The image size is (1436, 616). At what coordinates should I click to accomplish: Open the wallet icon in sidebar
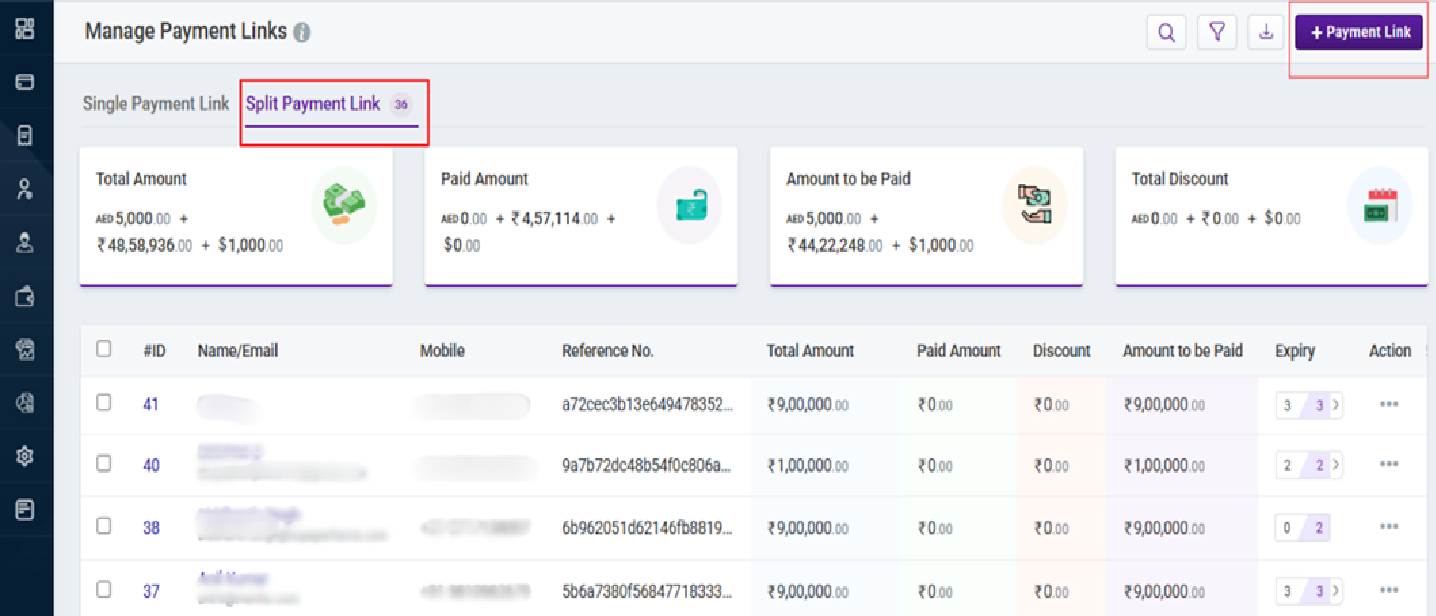[x=25, y=295]
